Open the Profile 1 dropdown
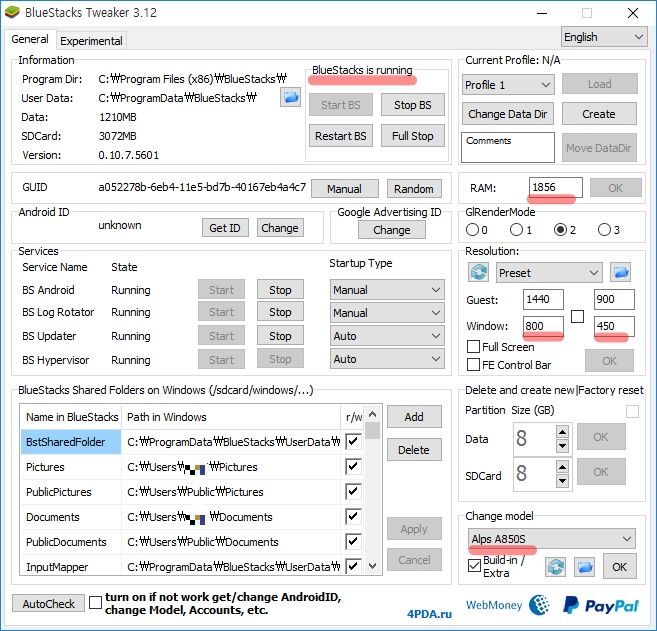This screenshot has height=631, width=657. coord(508,85)
